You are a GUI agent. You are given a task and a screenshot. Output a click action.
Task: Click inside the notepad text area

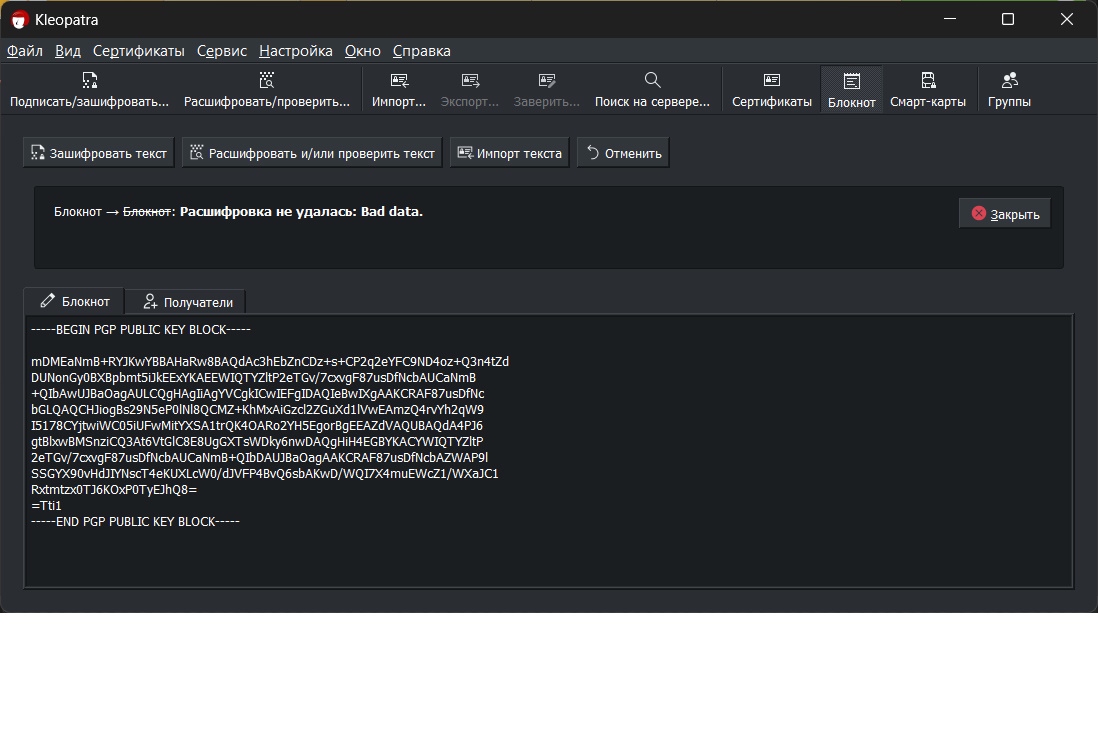point(548,451)
